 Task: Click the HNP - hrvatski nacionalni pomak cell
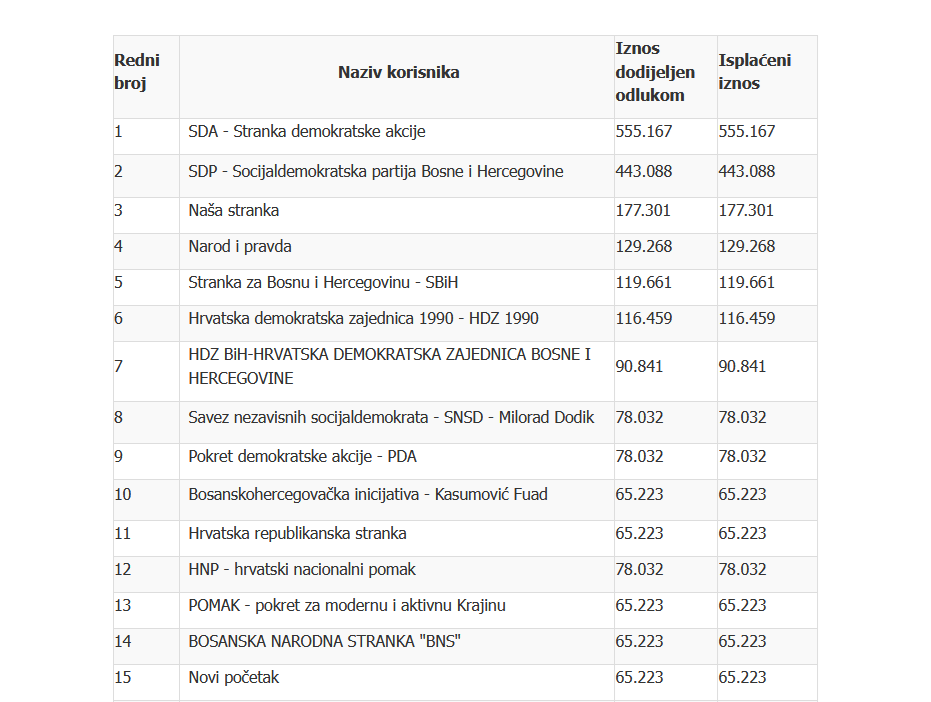coord(397,575)
